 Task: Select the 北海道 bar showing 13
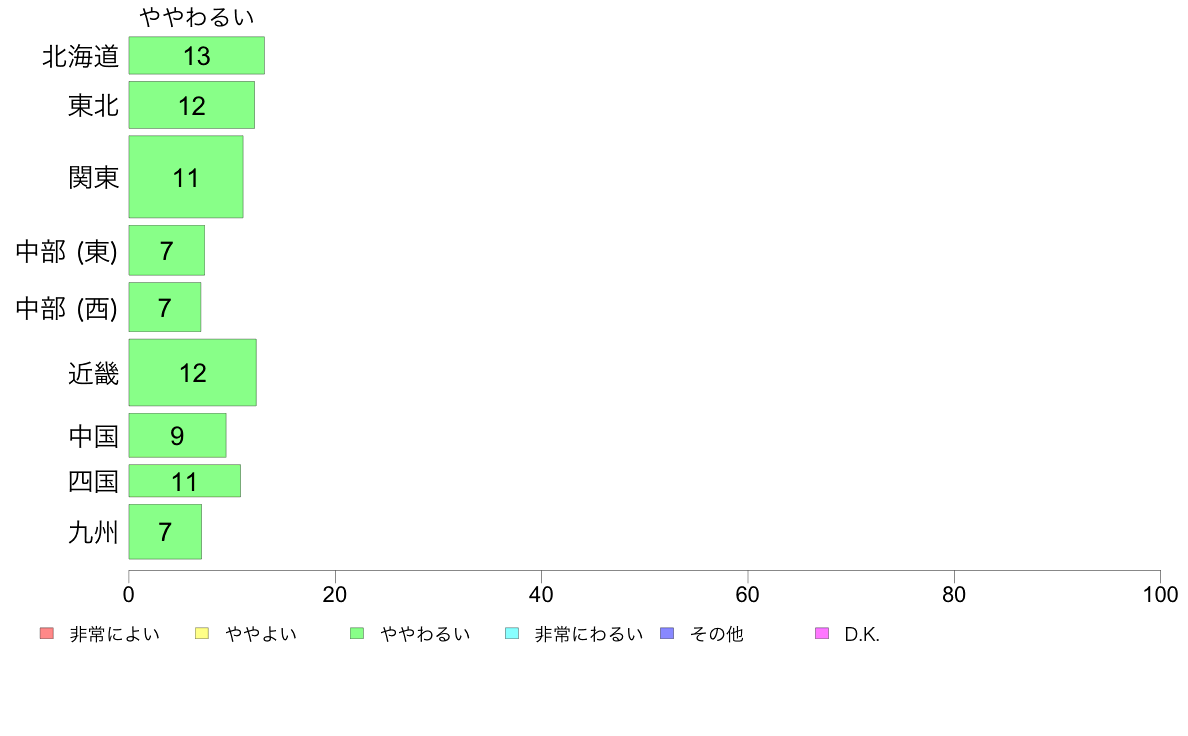click(196, 55)
